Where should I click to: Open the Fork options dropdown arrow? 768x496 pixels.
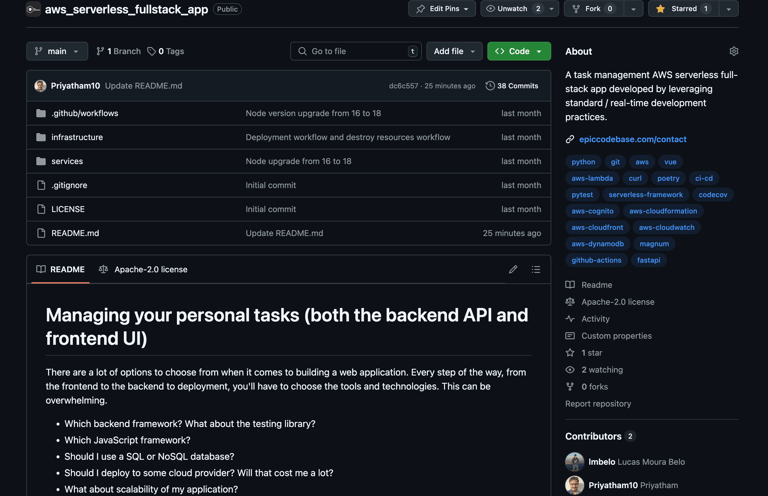[633, 9]
